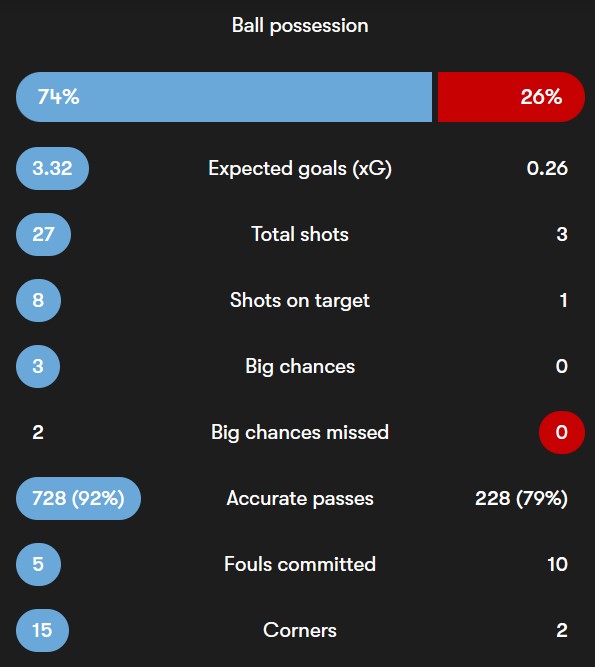Click the 3 big chances badge
The width and height of the screenshot is (595, 667).
tap(38, 366)
